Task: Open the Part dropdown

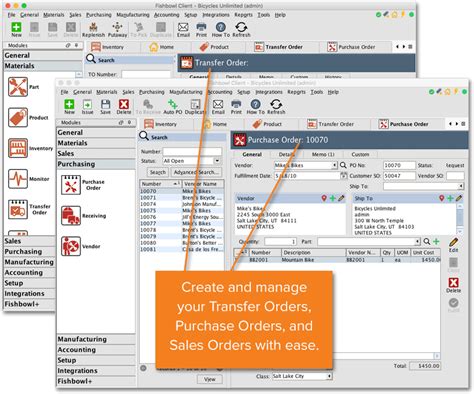Action: pyautogui.click(x=418, y=241)
